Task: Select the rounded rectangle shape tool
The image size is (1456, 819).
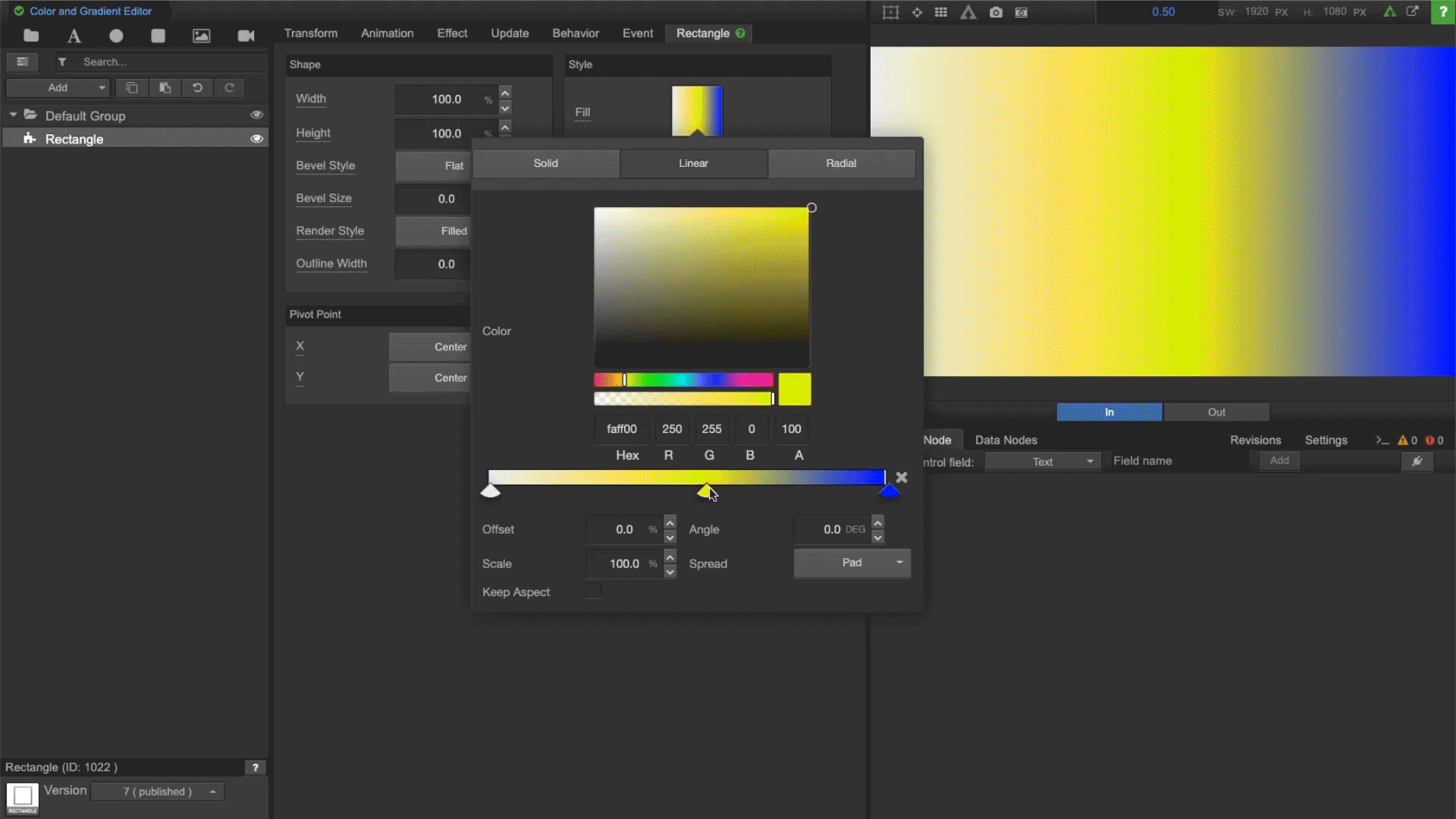Action: click(x=158, y=36)
